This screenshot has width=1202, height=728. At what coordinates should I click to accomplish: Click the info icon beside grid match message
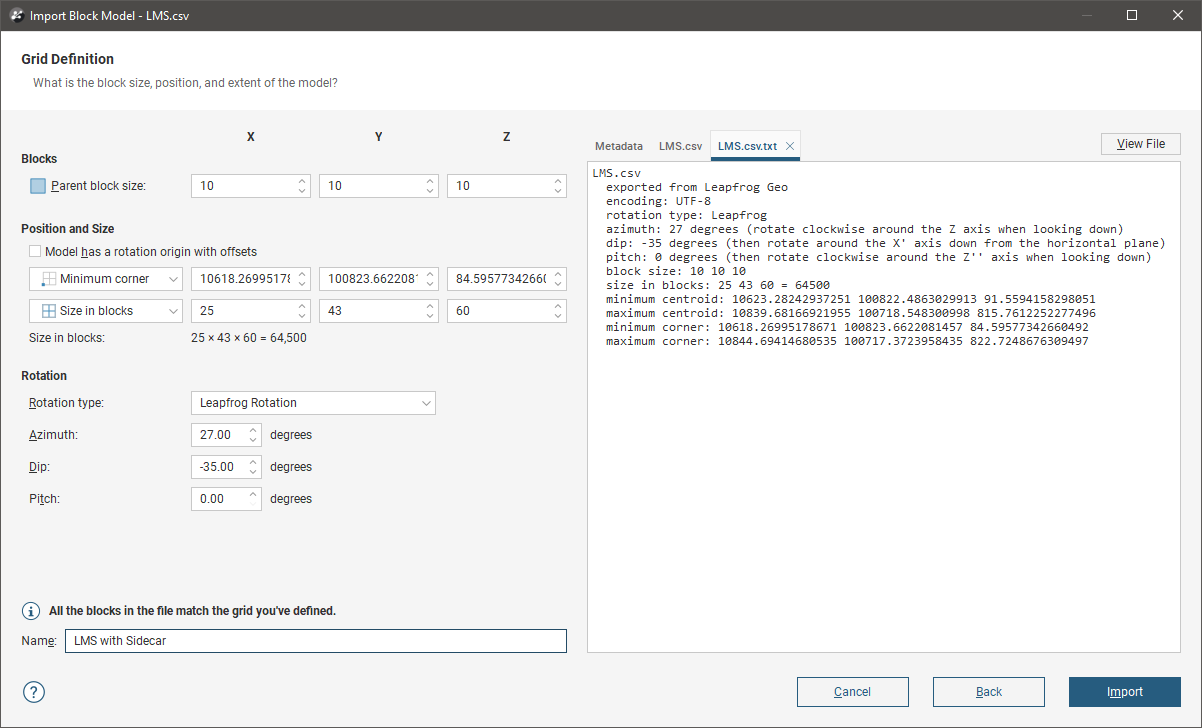[31, 611]
